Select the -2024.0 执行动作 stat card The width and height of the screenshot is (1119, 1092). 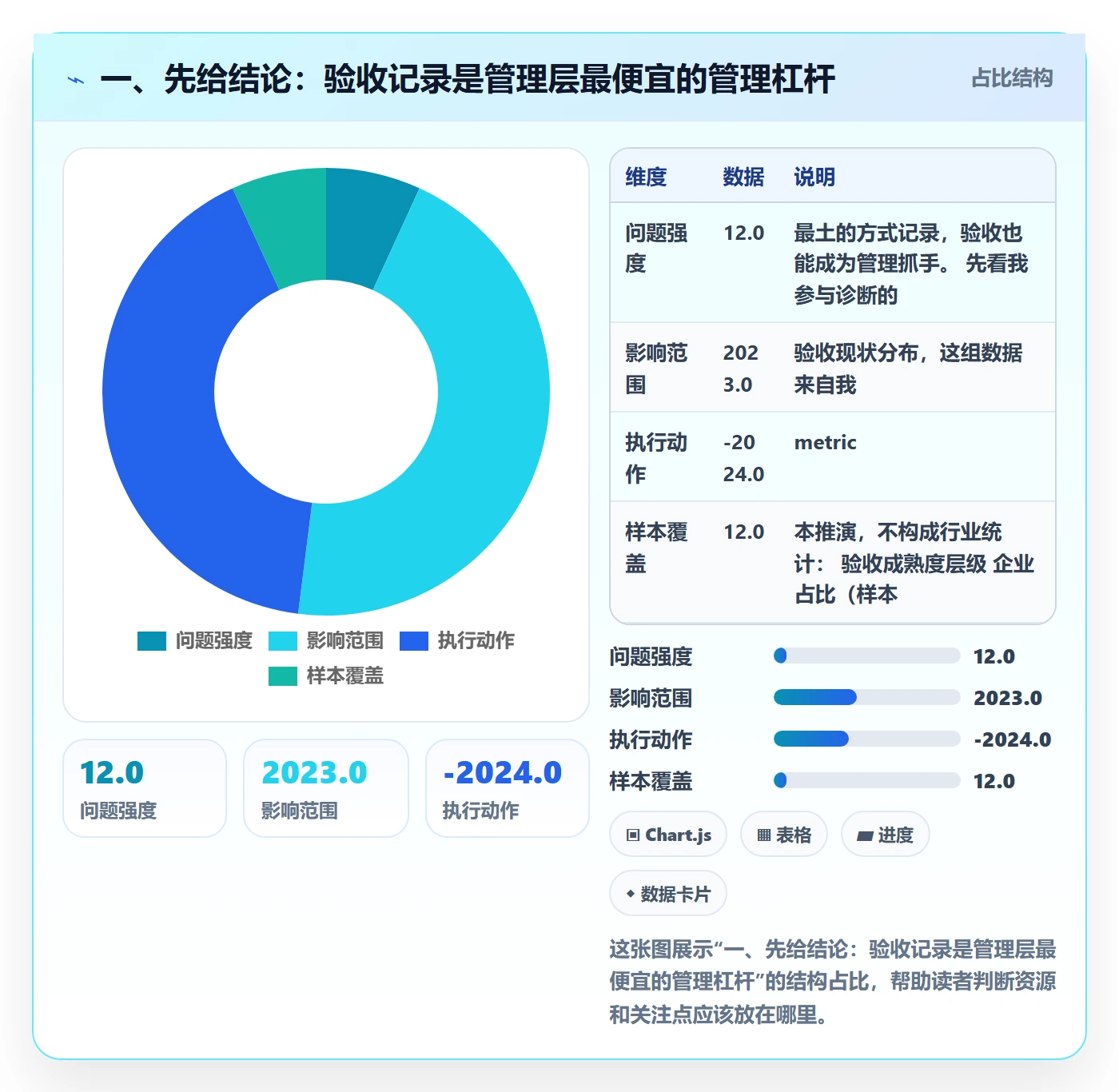pyautogui.click(x=508, y=788)
